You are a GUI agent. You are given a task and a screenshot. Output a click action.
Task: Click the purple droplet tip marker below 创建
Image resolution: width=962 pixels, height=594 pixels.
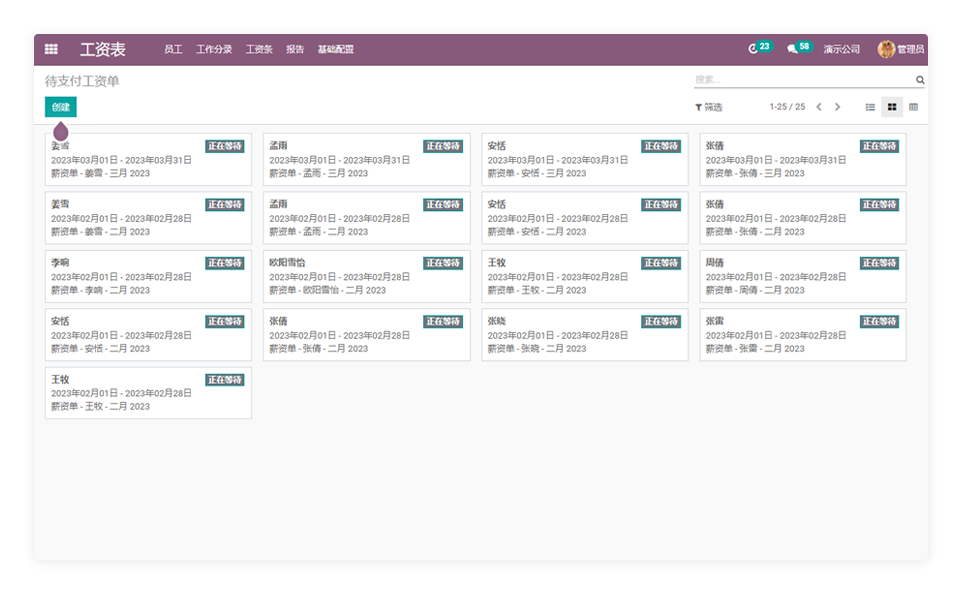61,131
